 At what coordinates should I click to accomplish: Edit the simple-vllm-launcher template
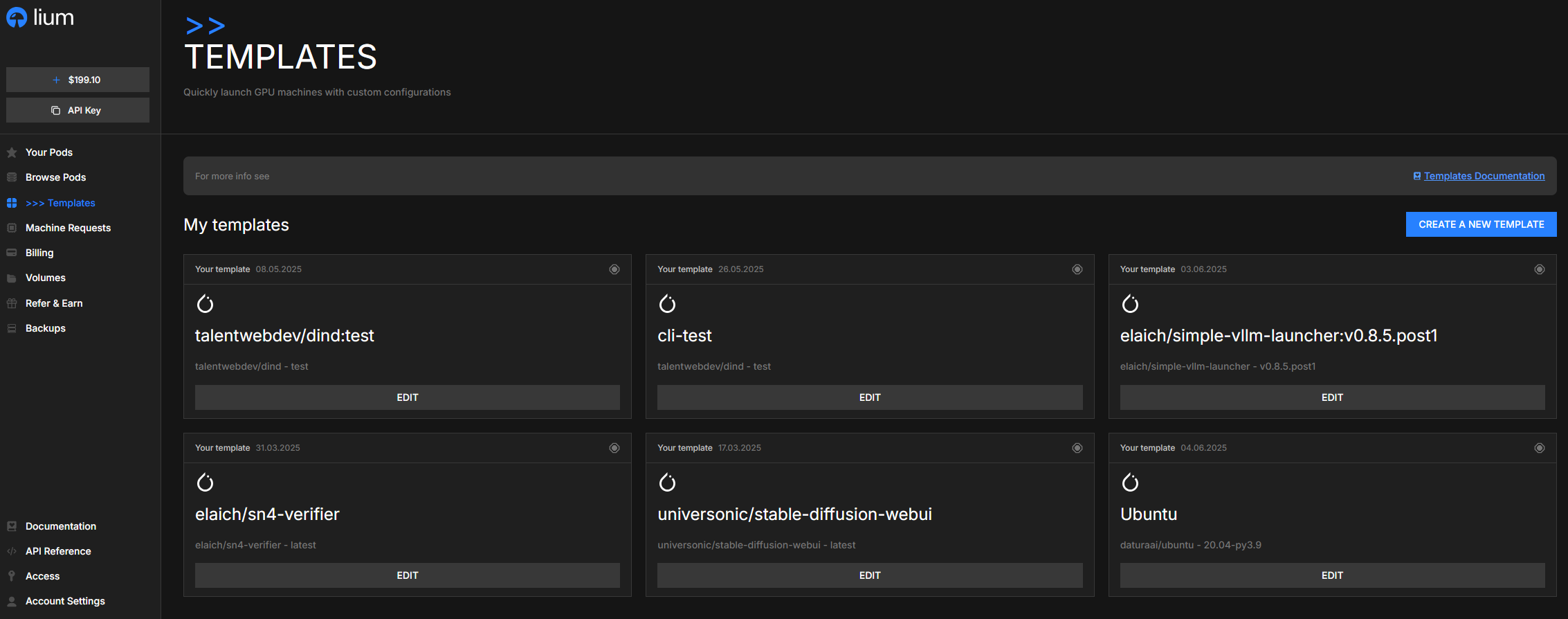click(x=1332, y=397)
